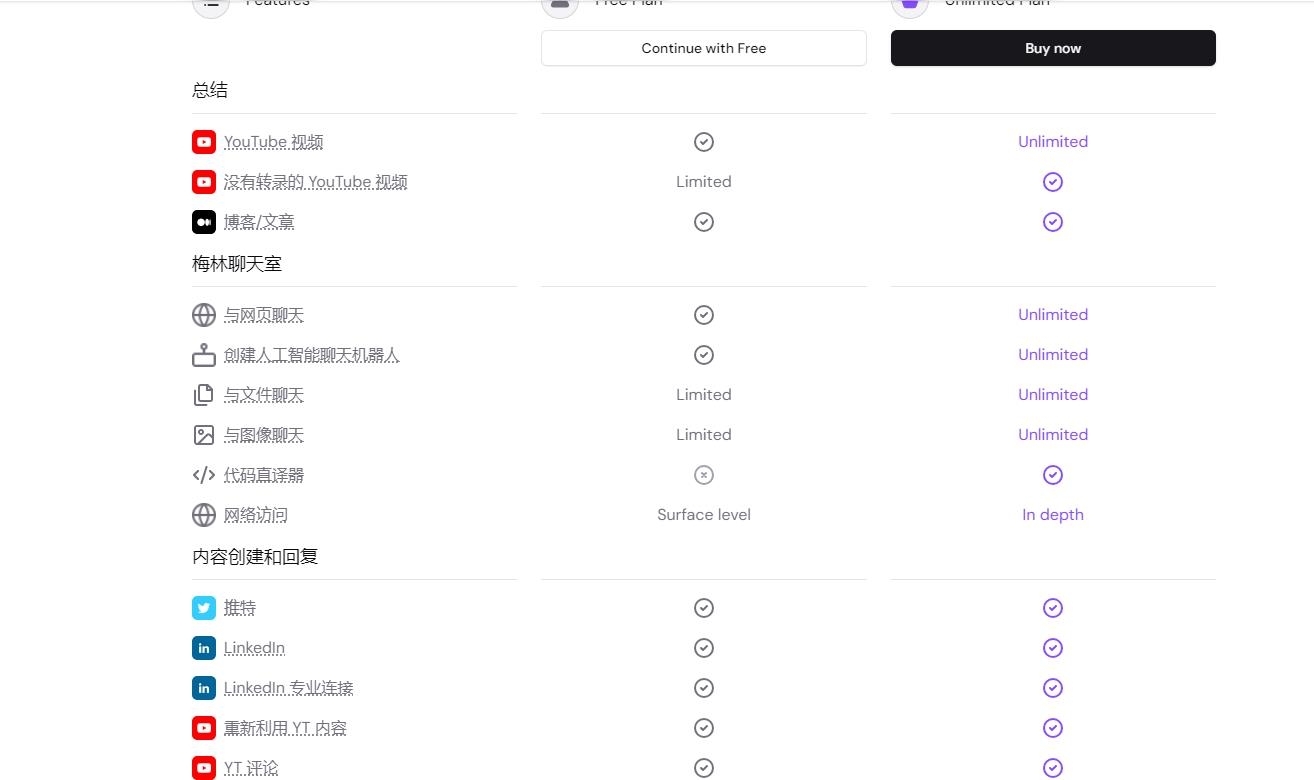Open the 与文件聊天 feature link
Screen dimensions: 1314x780
pyautogui.click(x=264, y=395)
